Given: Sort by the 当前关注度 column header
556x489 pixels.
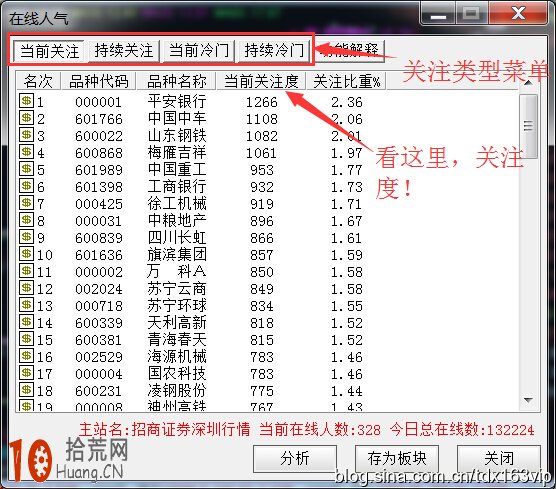Looking at the screenshot, I should [261, 81].
